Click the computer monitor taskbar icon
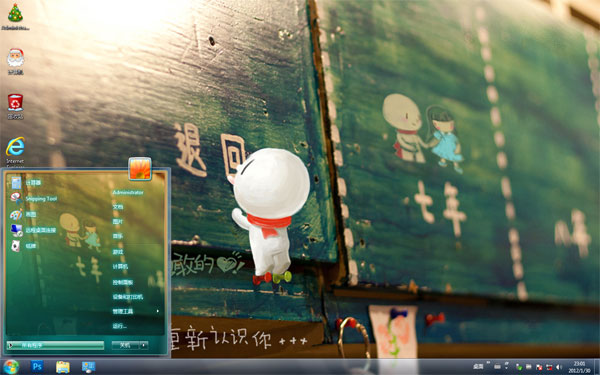The height and width of the screenshot is (375, 600). point(88,367)
